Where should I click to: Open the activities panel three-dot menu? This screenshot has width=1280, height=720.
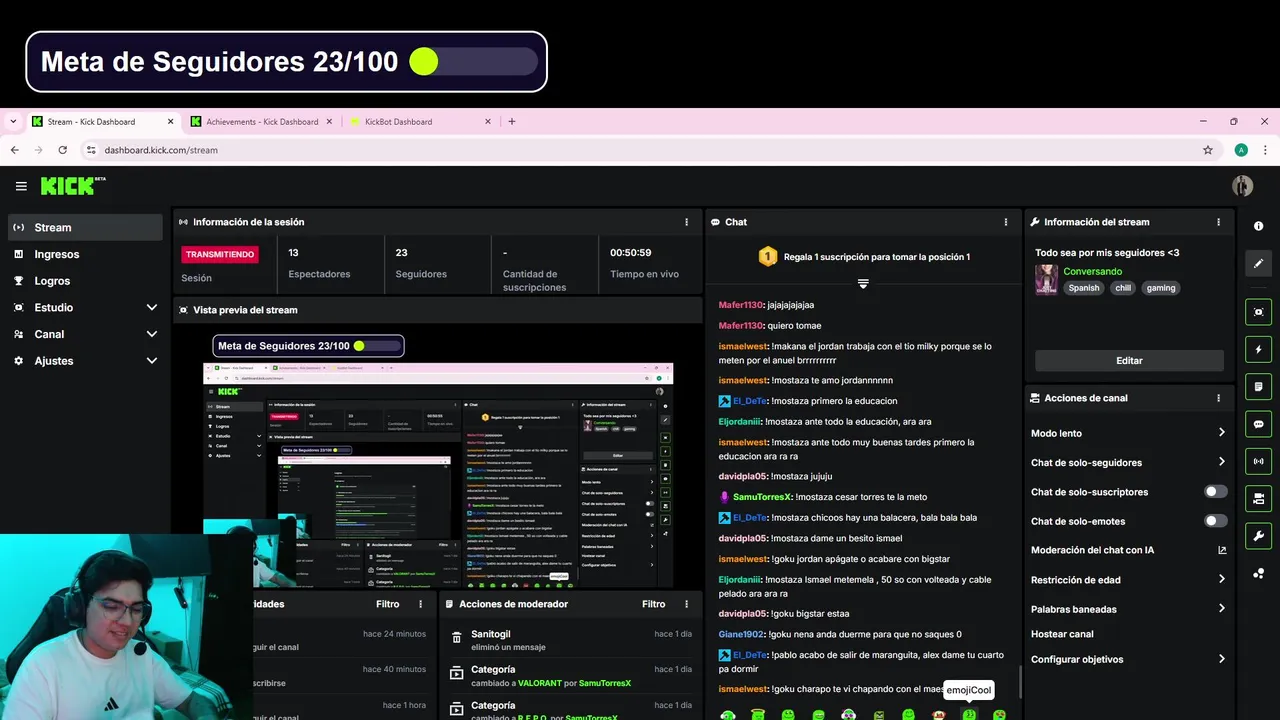[420, 604]
